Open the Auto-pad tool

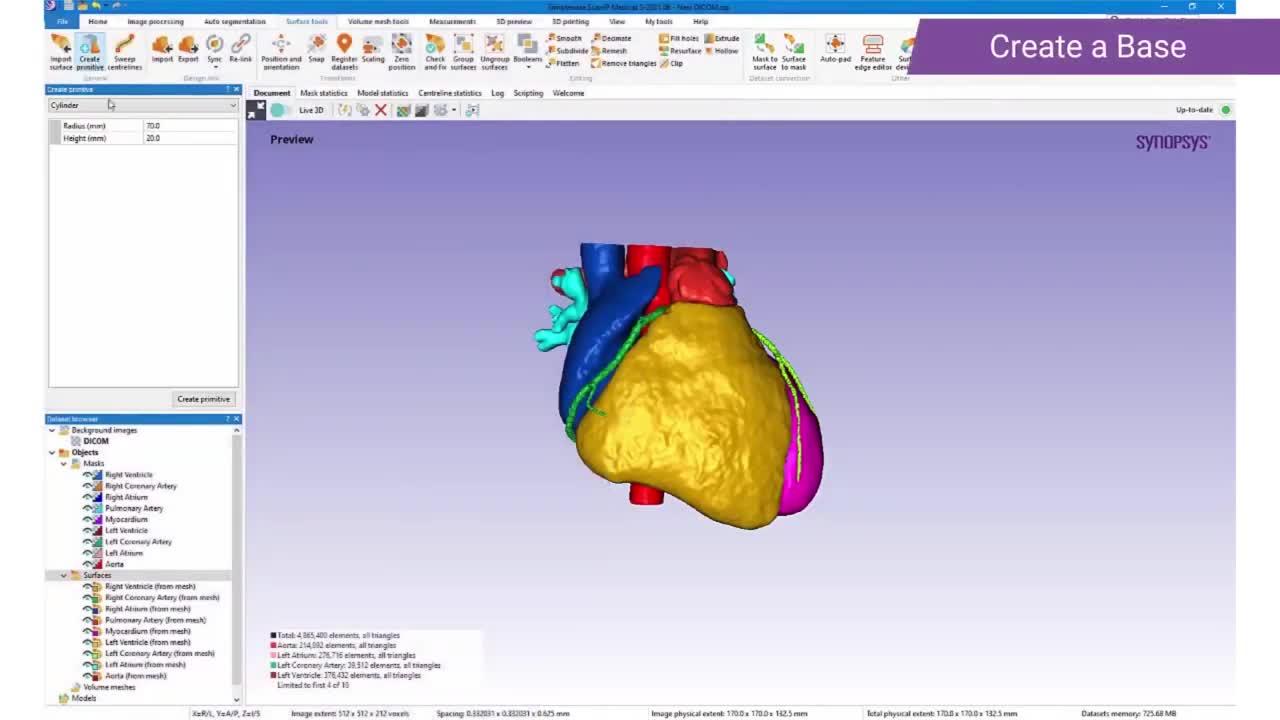tap(835, 47)
